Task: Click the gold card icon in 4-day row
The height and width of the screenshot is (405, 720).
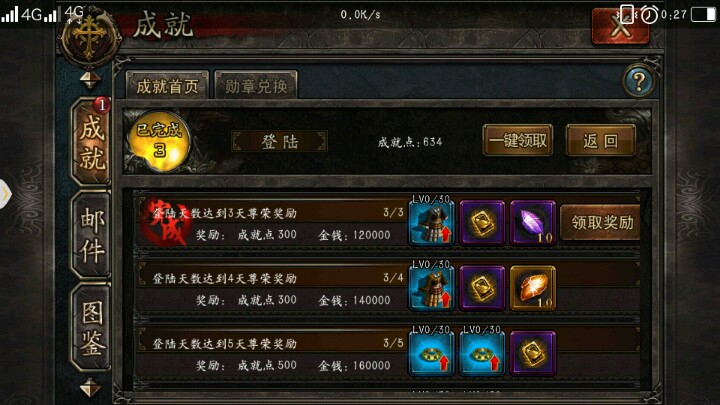Action: [482, 288]
